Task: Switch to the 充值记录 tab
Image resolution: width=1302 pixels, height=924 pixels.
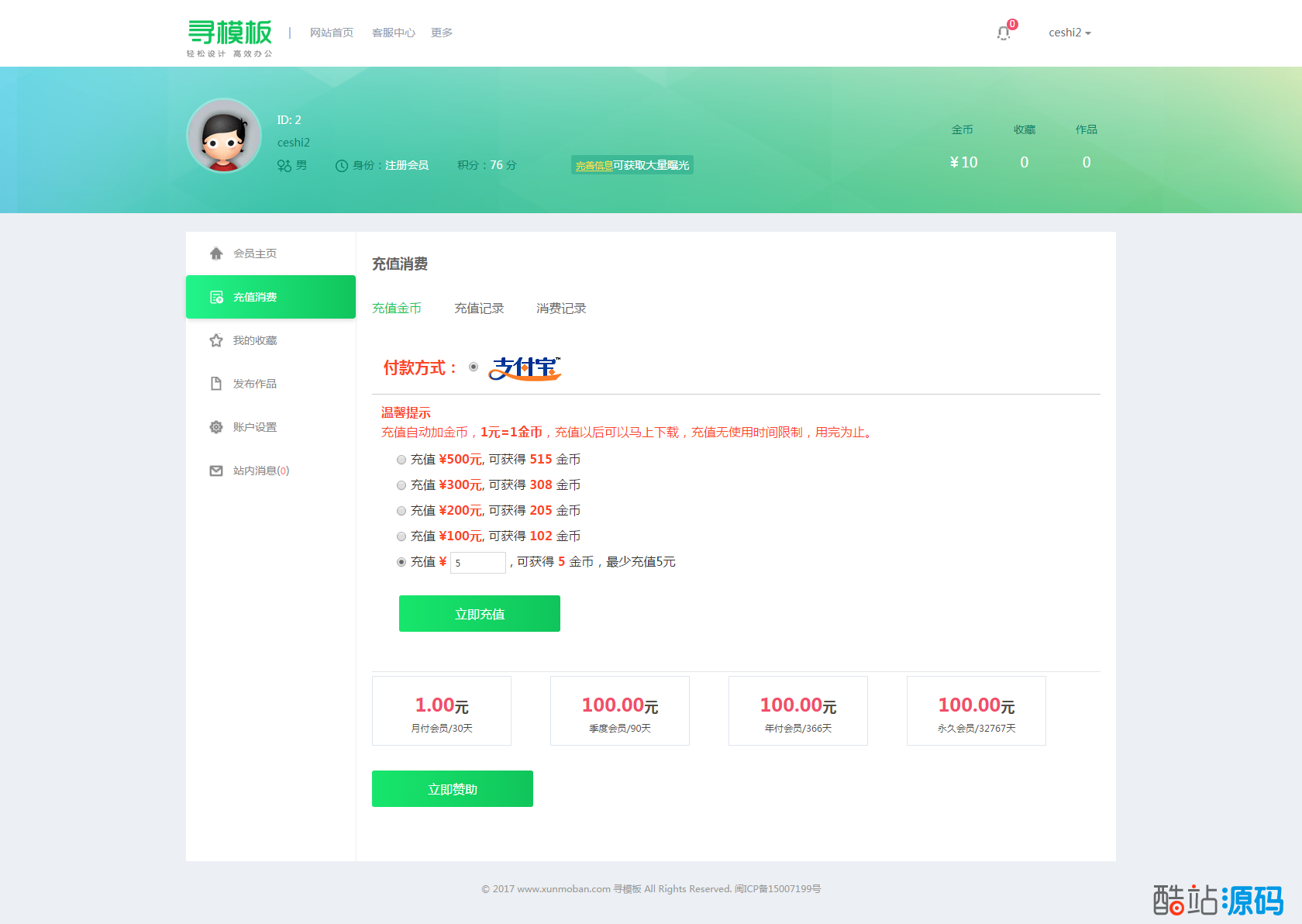Action: (x=479, y=309)
